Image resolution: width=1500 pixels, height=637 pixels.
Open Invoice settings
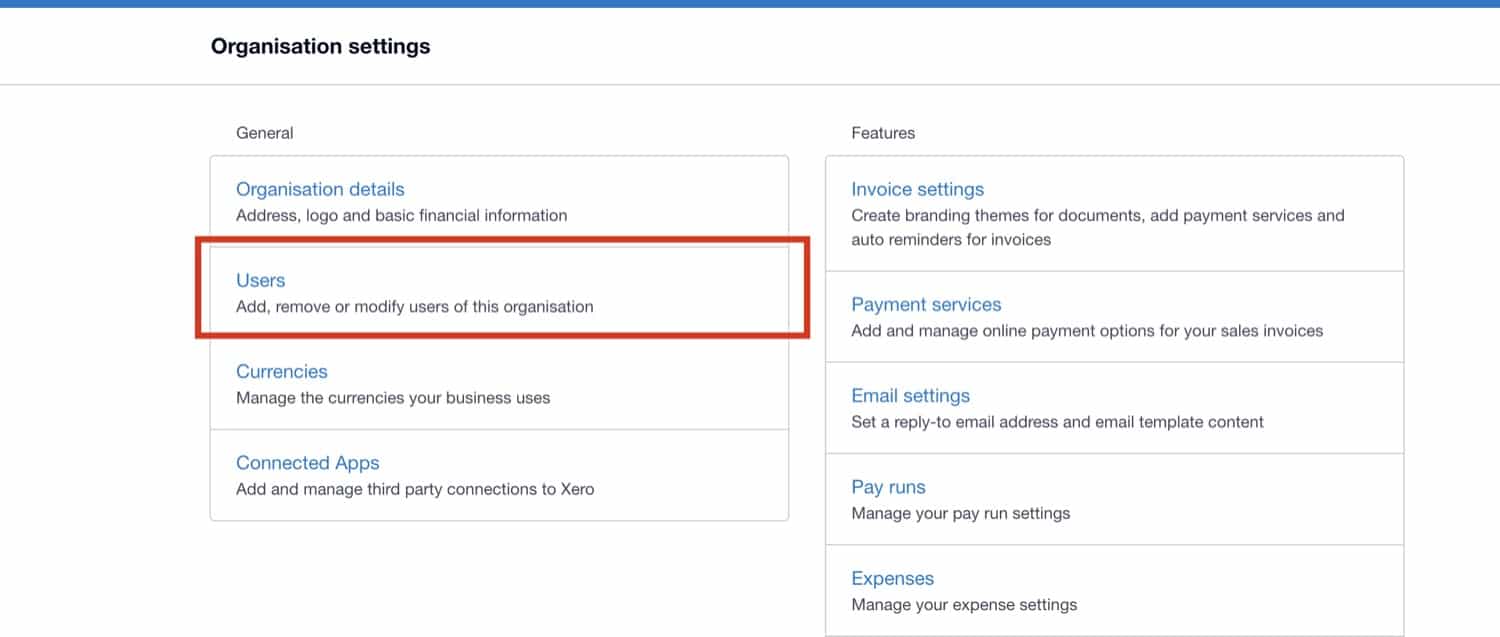[x=917, y=189]
